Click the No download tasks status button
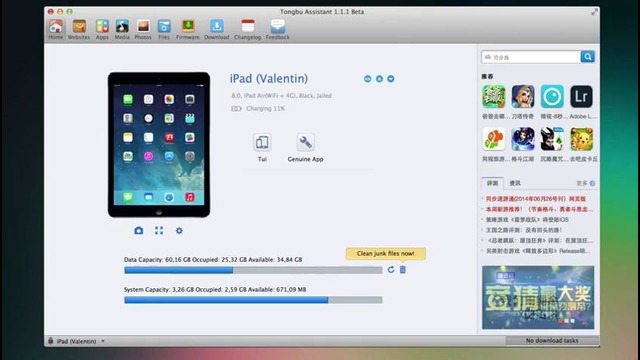Viewport: 640px width, 360px height. (552, 340)
